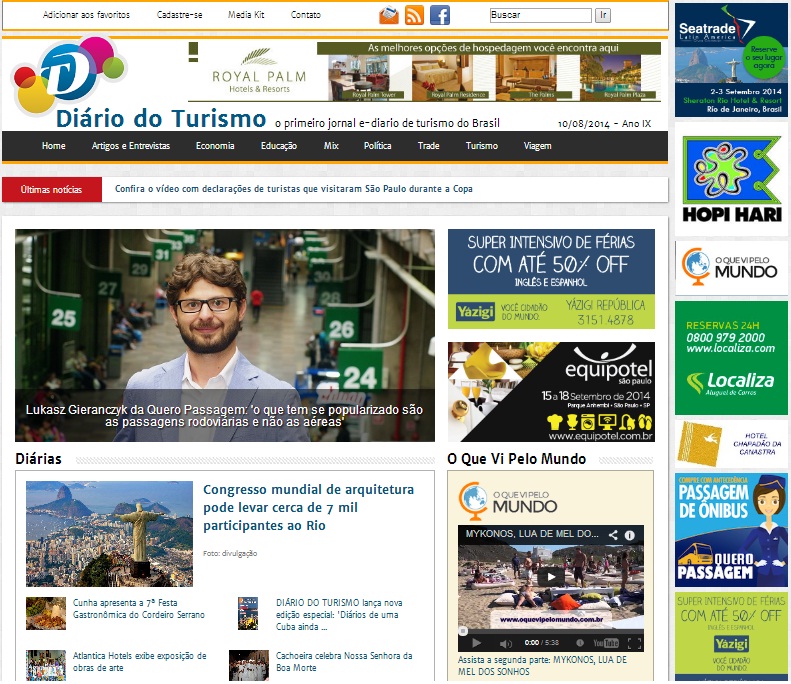
Task: Open the Mix menu item
Action: tap(331, 146)
